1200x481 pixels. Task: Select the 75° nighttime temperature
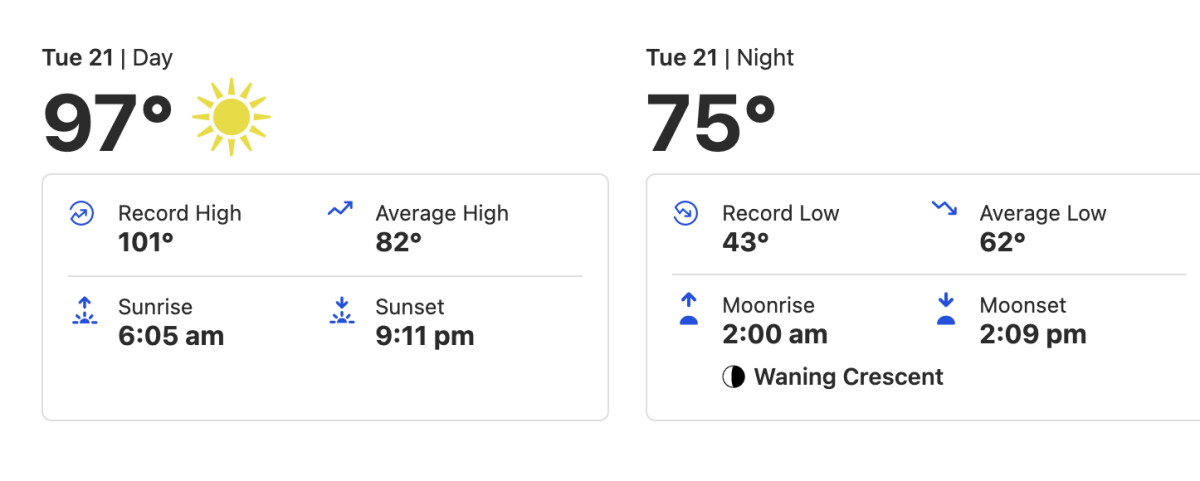pos(712,122)
